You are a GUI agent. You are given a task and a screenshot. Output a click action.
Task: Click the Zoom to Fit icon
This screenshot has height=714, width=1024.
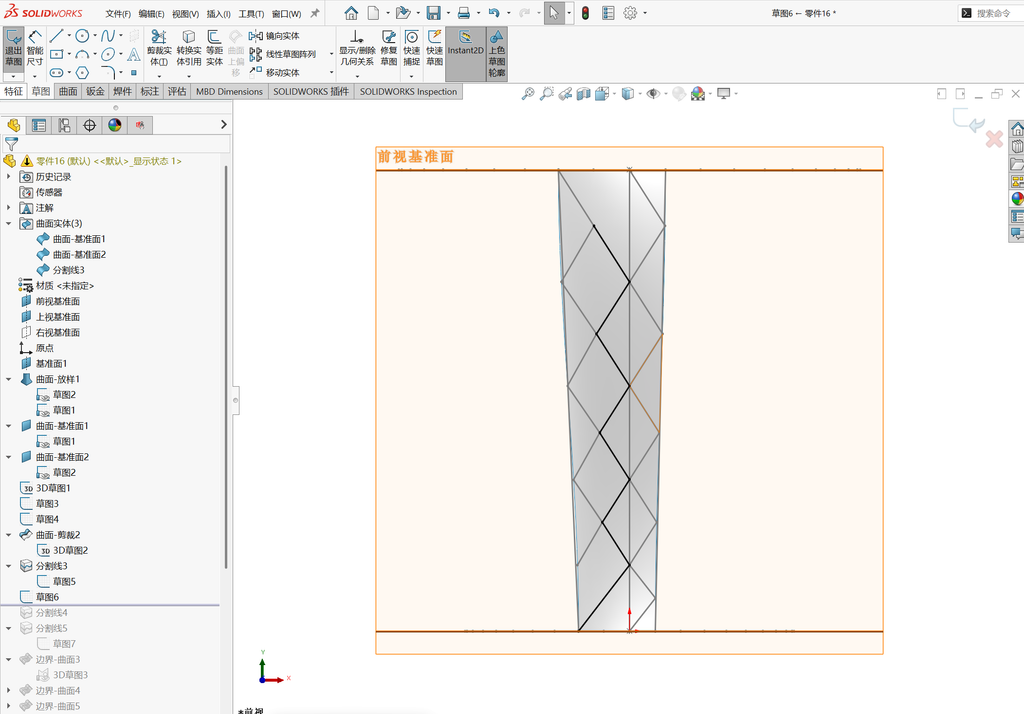pos(528,94)
